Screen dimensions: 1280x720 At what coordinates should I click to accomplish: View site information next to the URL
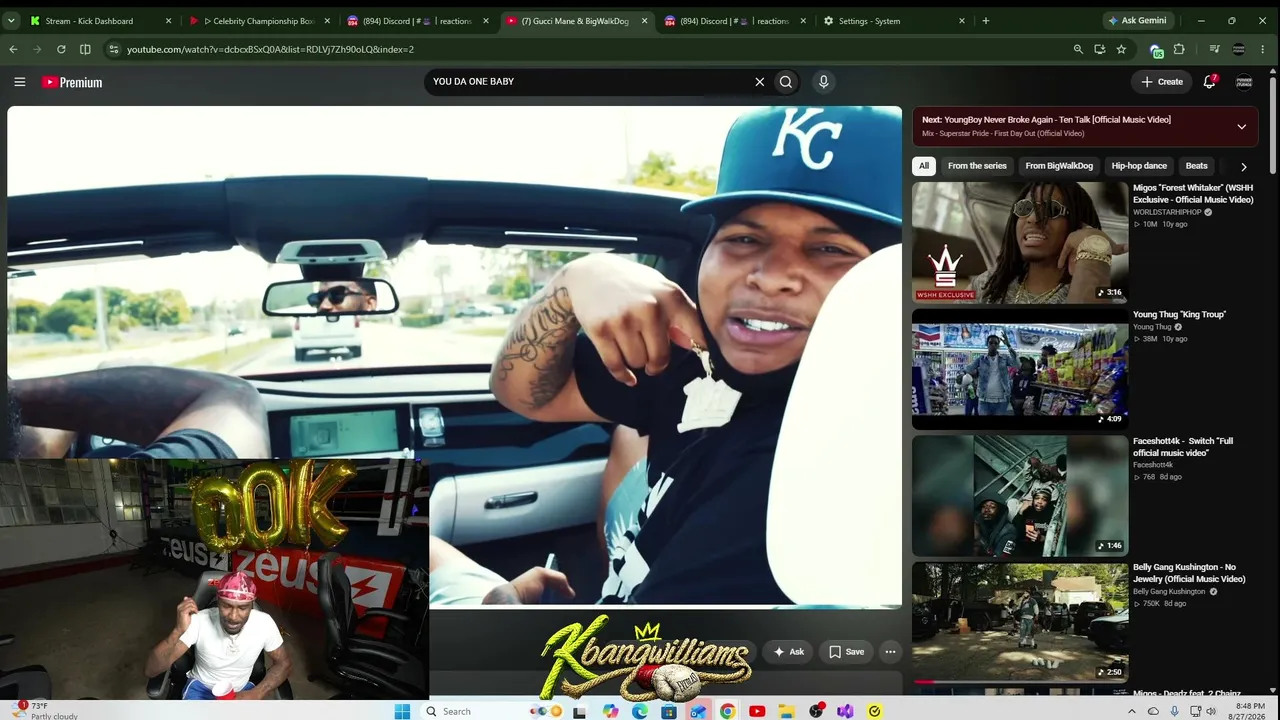tap(113, 49)
